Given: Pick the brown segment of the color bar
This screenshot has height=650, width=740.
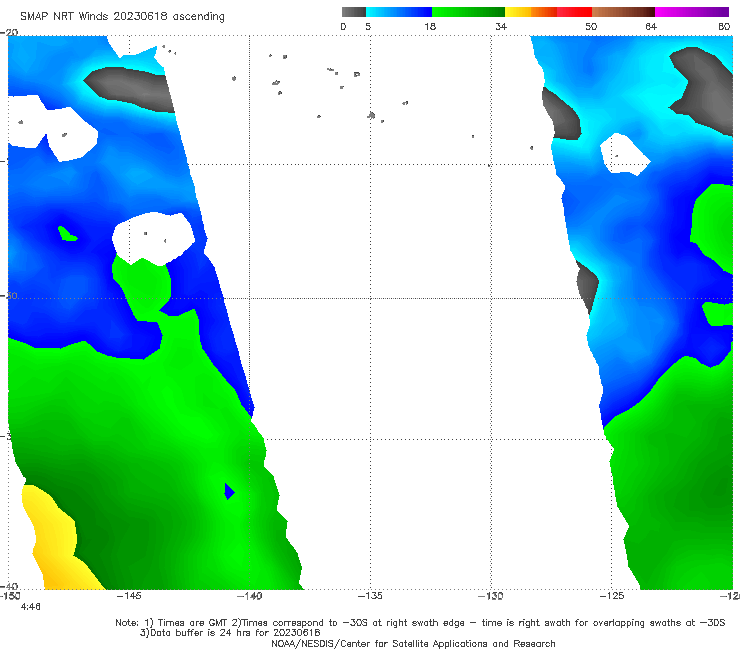Looking at the screenshot, I should click(623, 12).
